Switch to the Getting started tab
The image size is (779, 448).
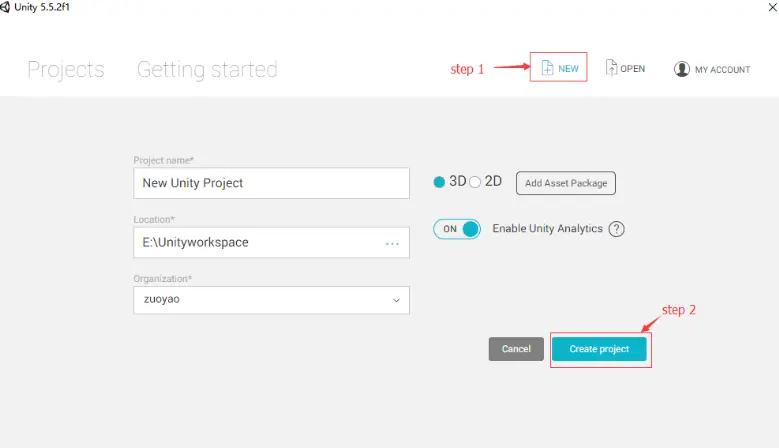tap(207, 70)
